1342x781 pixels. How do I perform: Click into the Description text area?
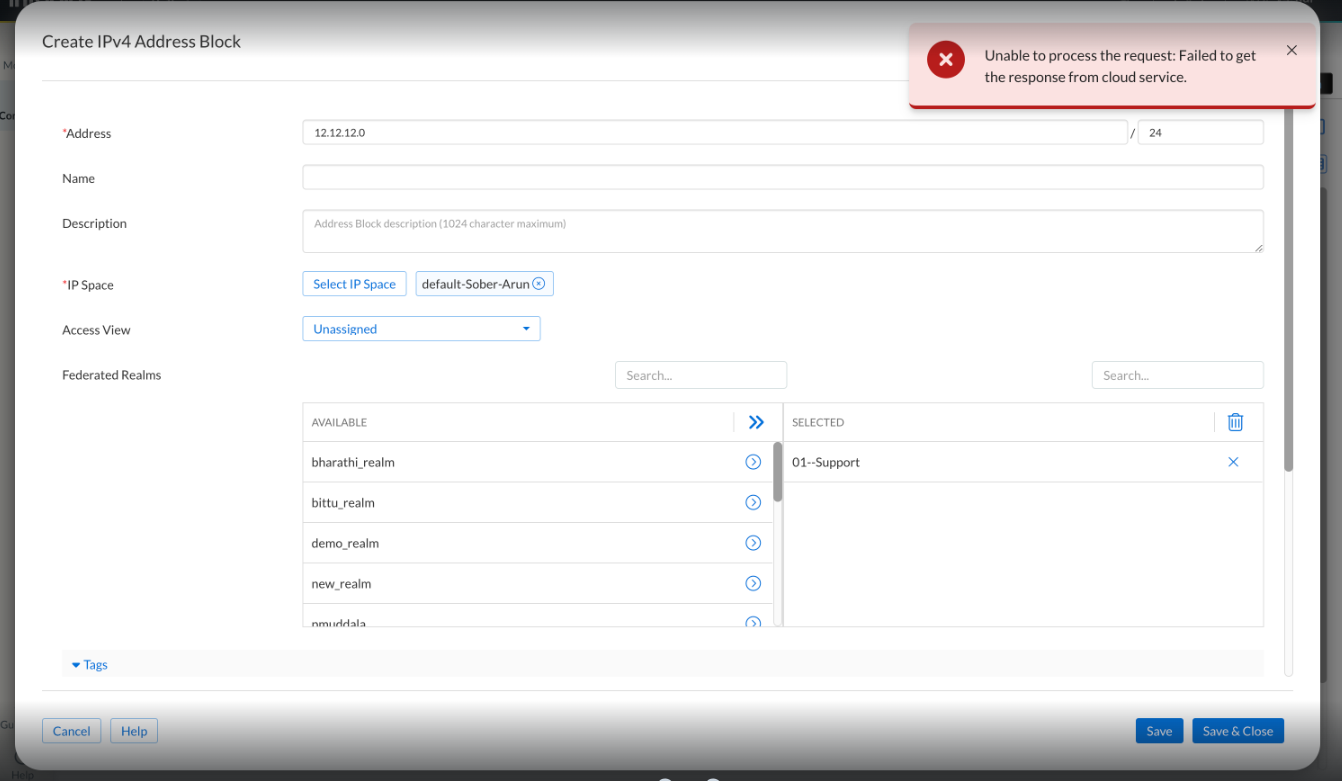[782, 231]
